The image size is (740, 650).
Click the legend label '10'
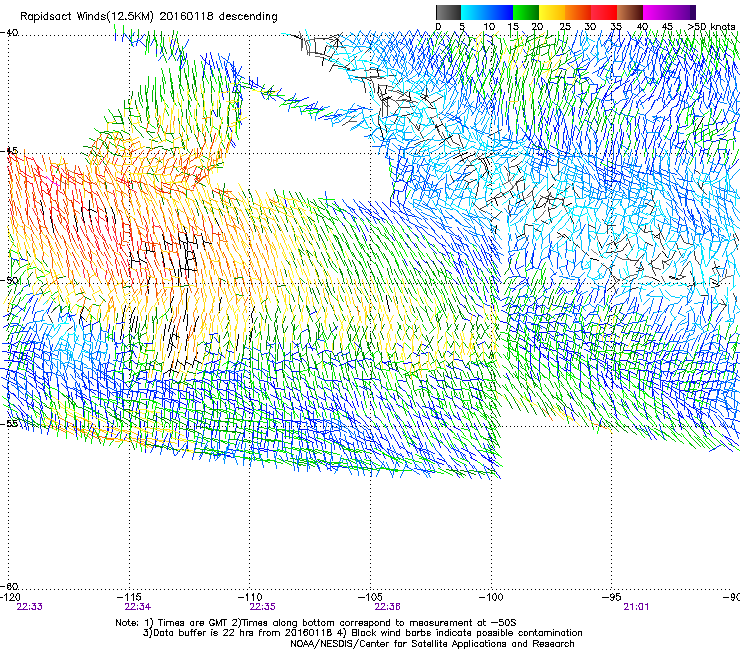point(489,27)
